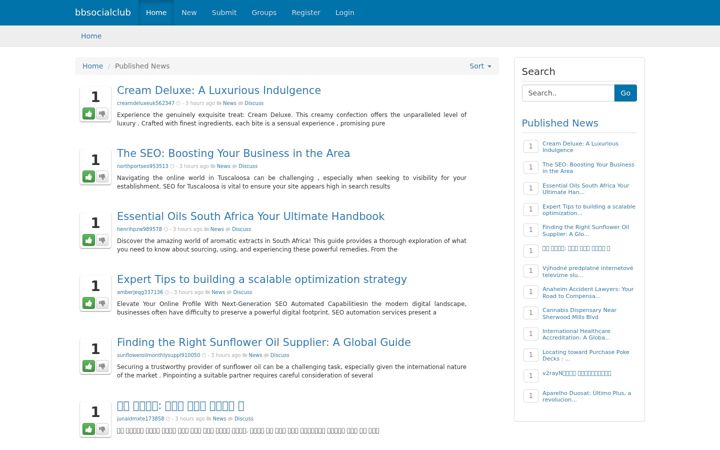
Task: Click News category under Expert Tips post
Action: coord(218,292)
